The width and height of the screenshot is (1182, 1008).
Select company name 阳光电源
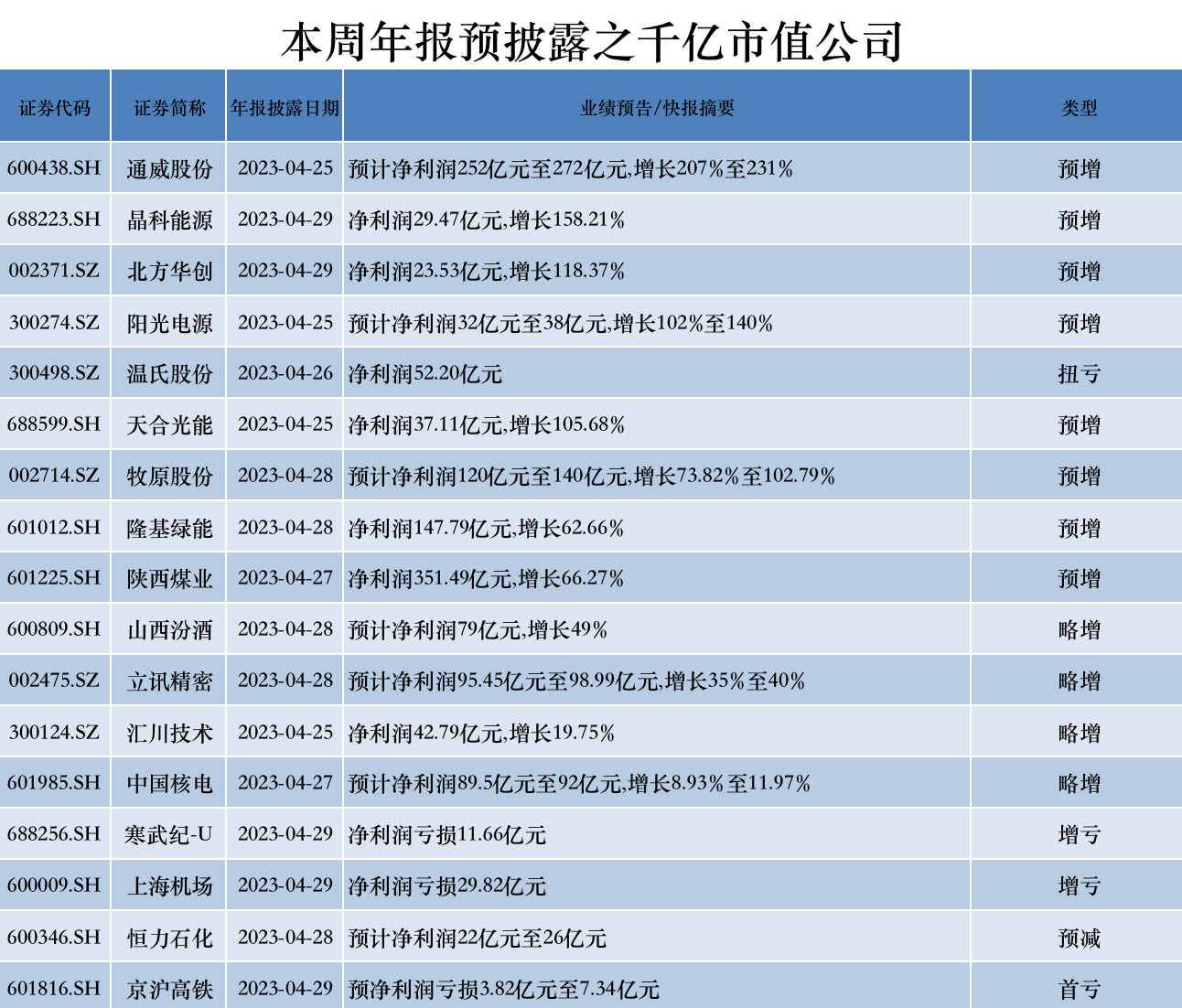(169, 323)
